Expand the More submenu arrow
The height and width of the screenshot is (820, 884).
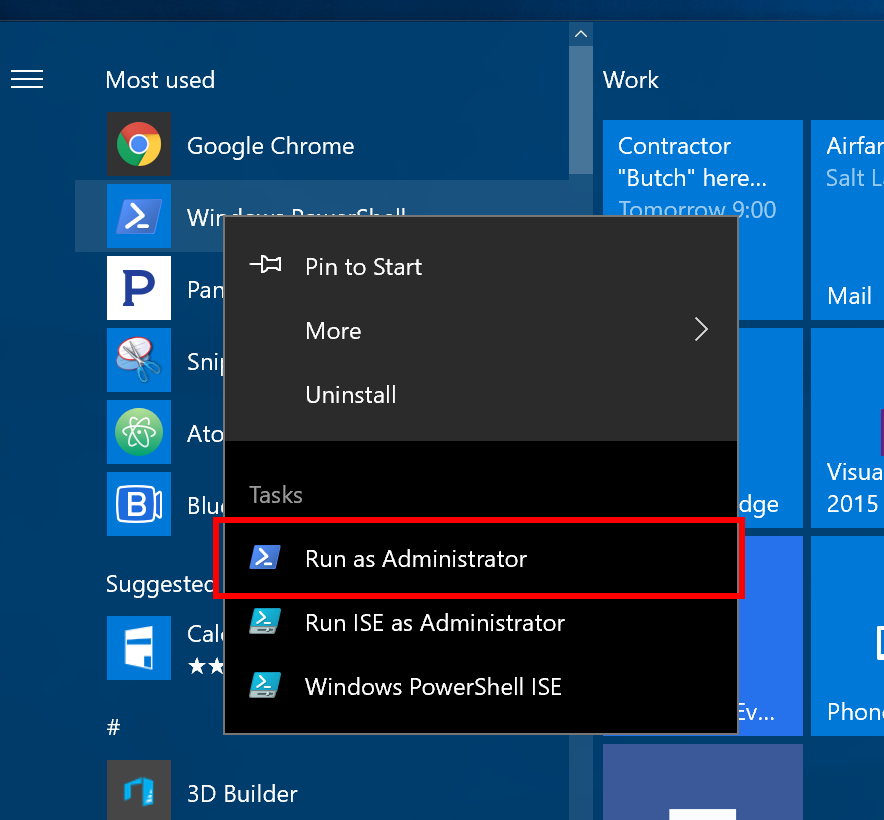(x=701, y=330)
